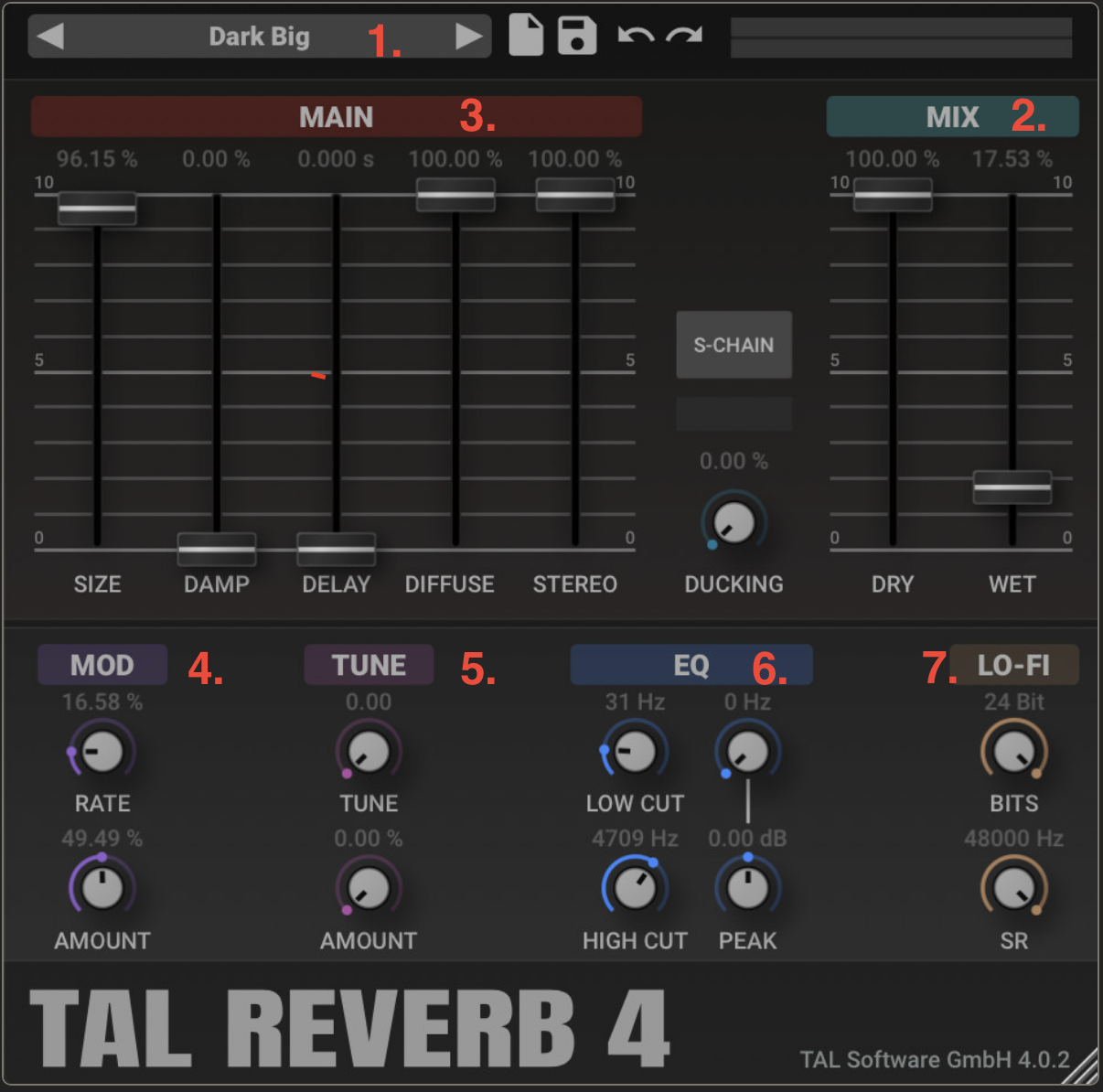The height and width of the screenshot is (1092, 1103).
Task: Click the TUNE AMOUNT knob
Action: [369, 888]
